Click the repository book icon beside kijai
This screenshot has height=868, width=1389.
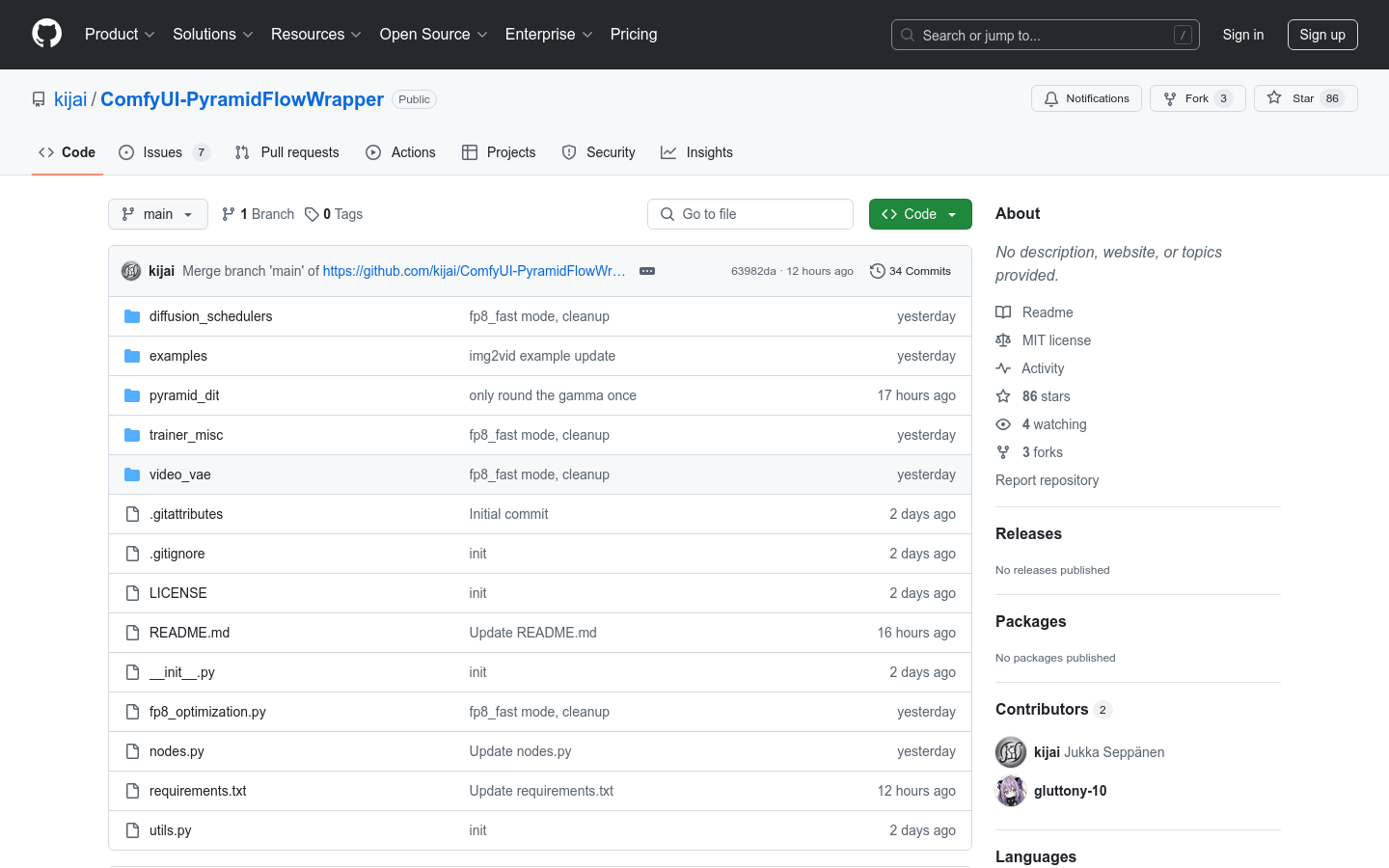39,99
